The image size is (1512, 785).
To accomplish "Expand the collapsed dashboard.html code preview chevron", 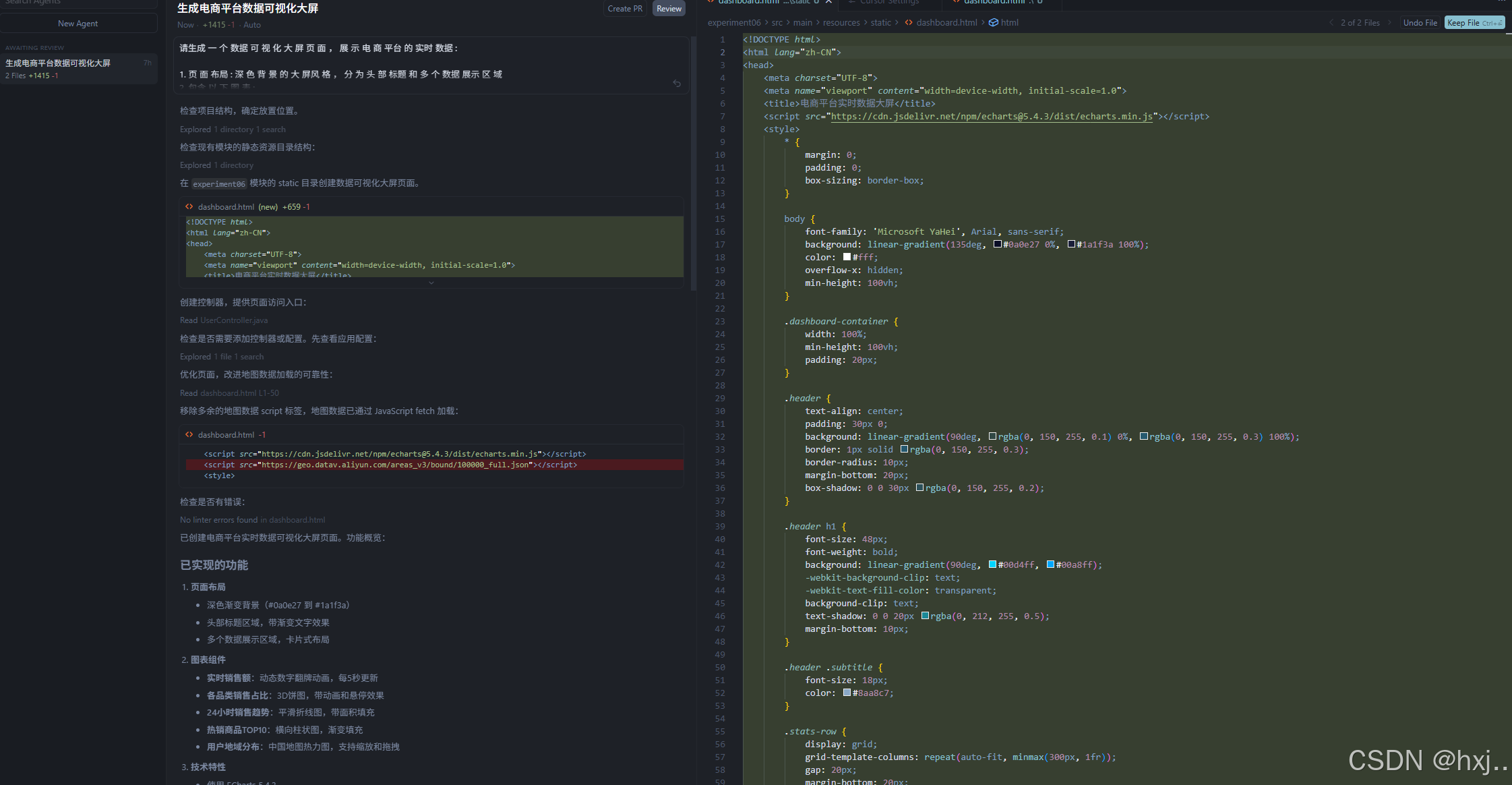I will pyautogui.click(x=431, y=283).
